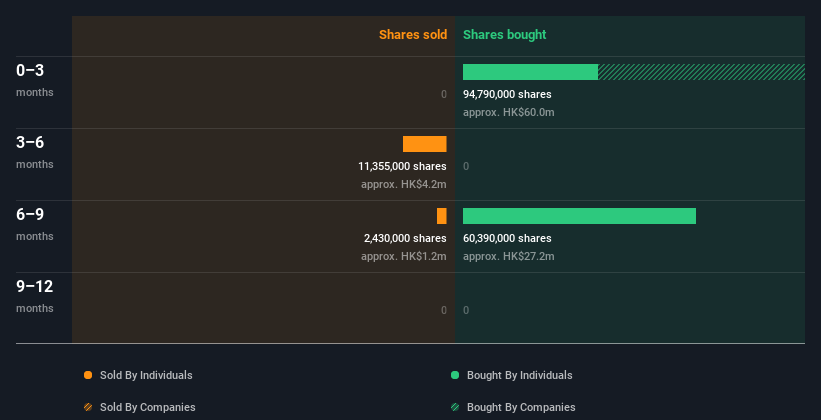
Task: Click the 6–9 months row label
Action: click(x=35, y=224)
